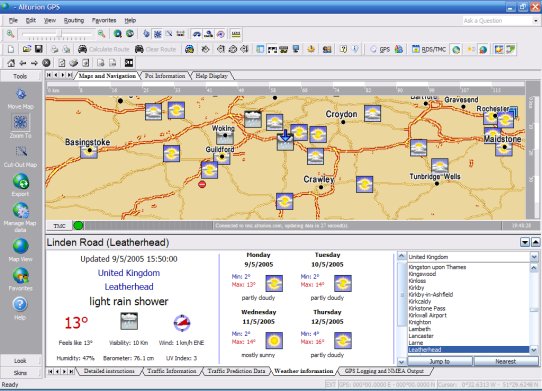
Task: Open the Export tool in sidebar
Action: coord(20,185)
